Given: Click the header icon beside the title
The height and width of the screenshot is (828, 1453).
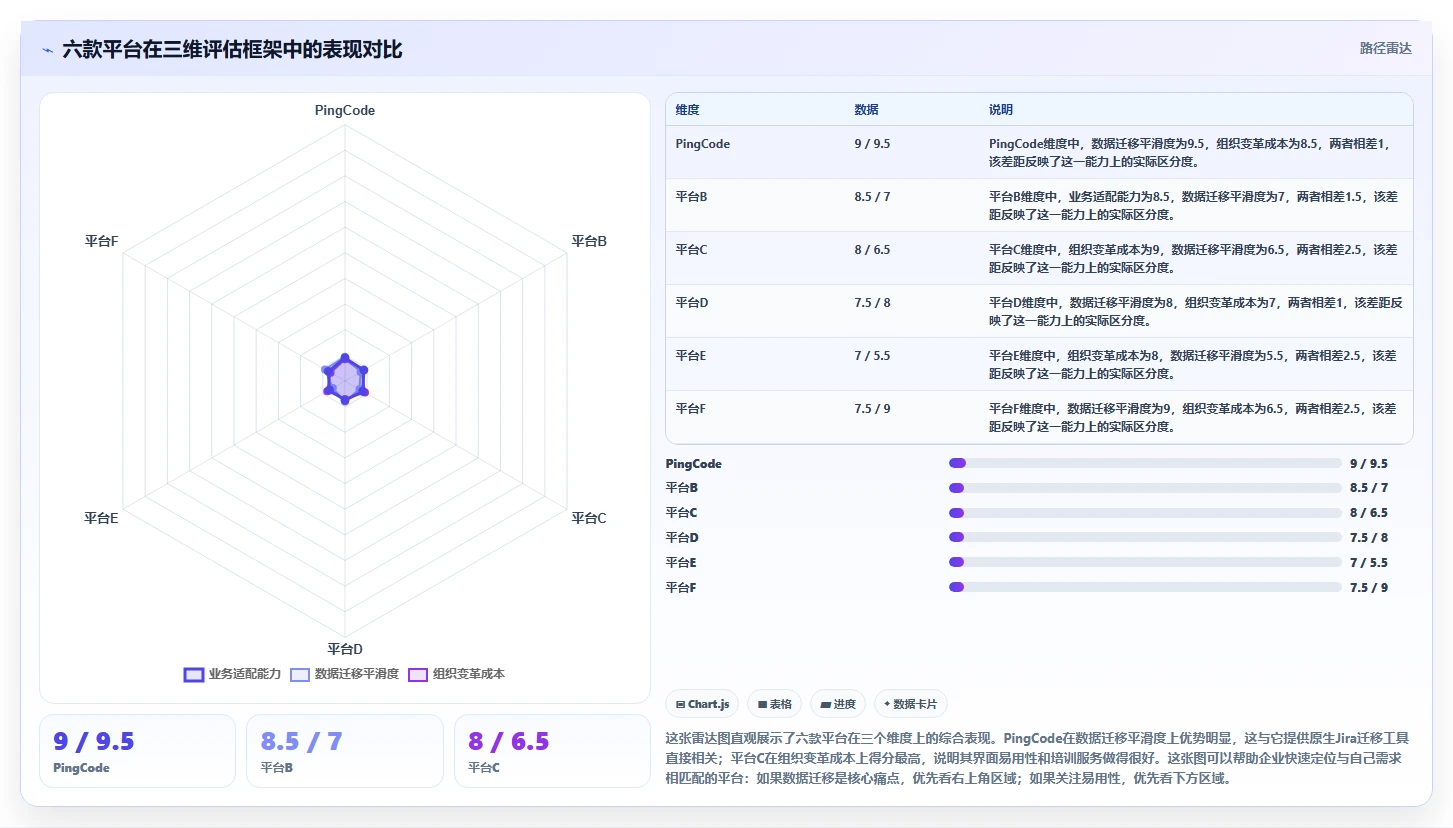Looking at the screenshot, I should [x=48, y=50].
